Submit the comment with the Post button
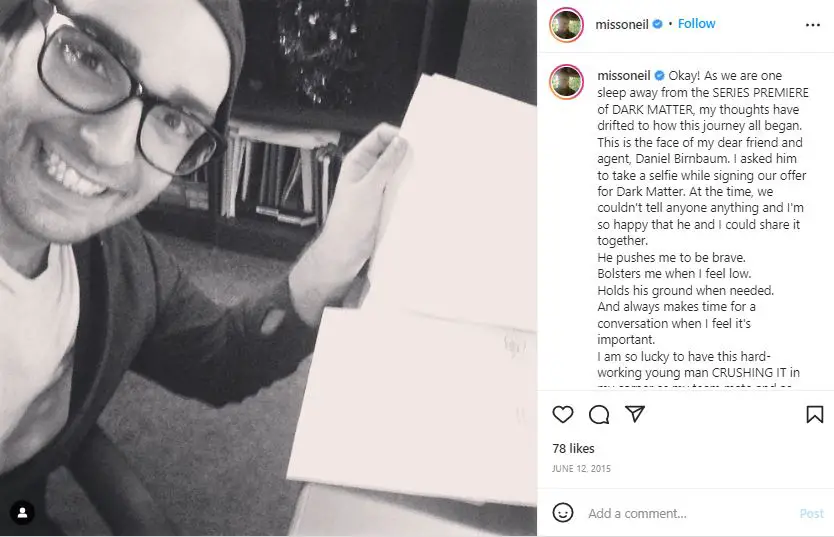This screenshot has width=834, height=537. click(812, 514)
